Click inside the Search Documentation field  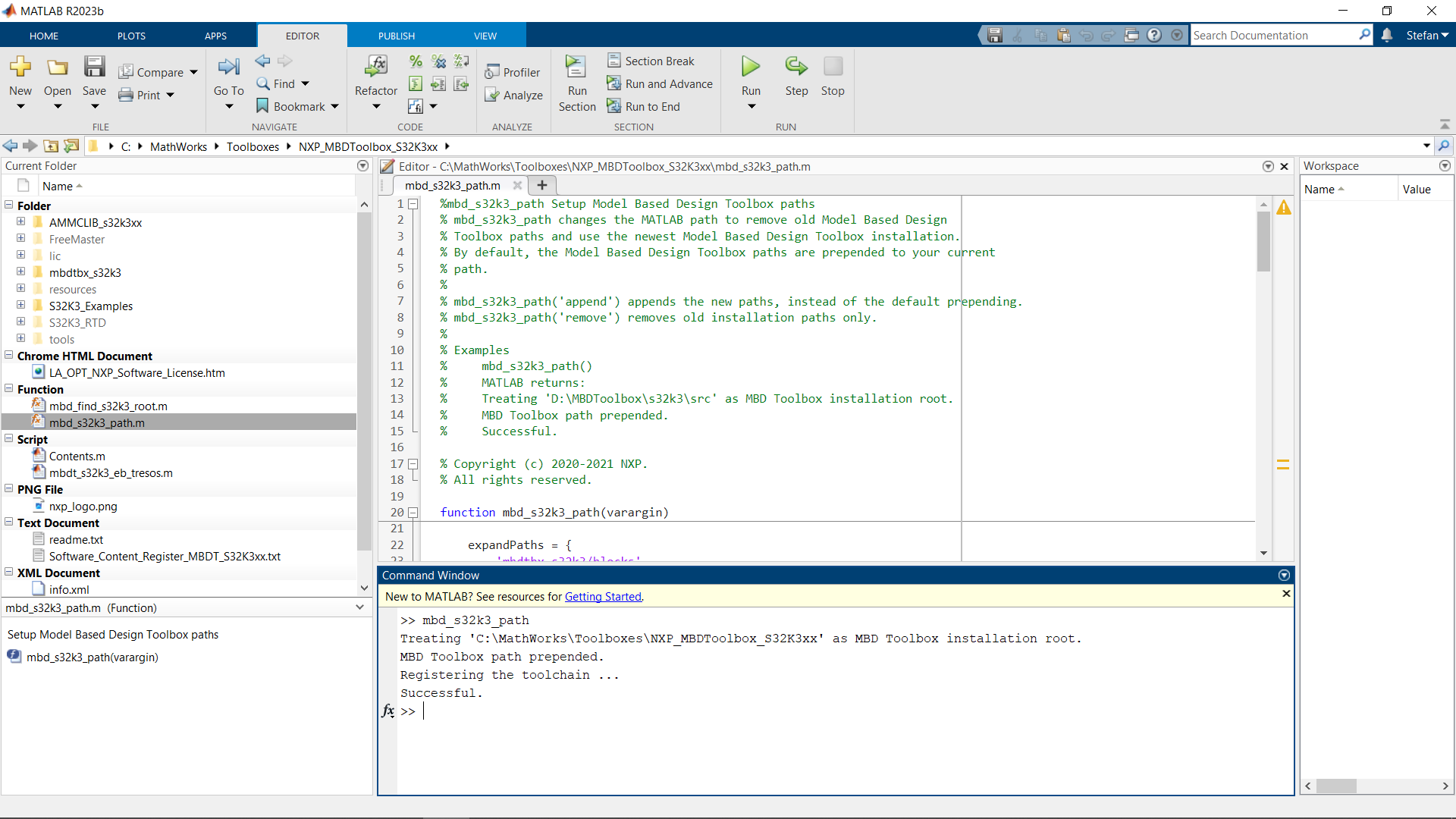point(1274,35)
